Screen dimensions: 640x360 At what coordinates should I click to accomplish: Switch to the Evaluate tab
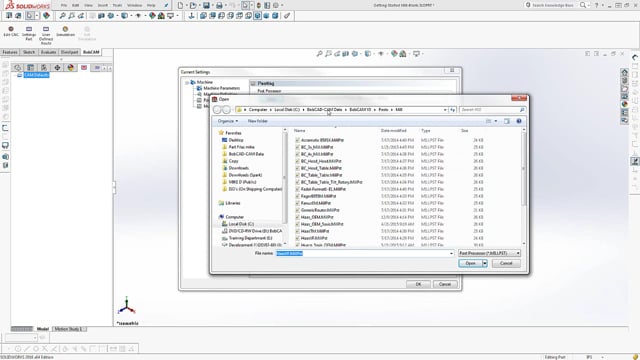point(48,52)
